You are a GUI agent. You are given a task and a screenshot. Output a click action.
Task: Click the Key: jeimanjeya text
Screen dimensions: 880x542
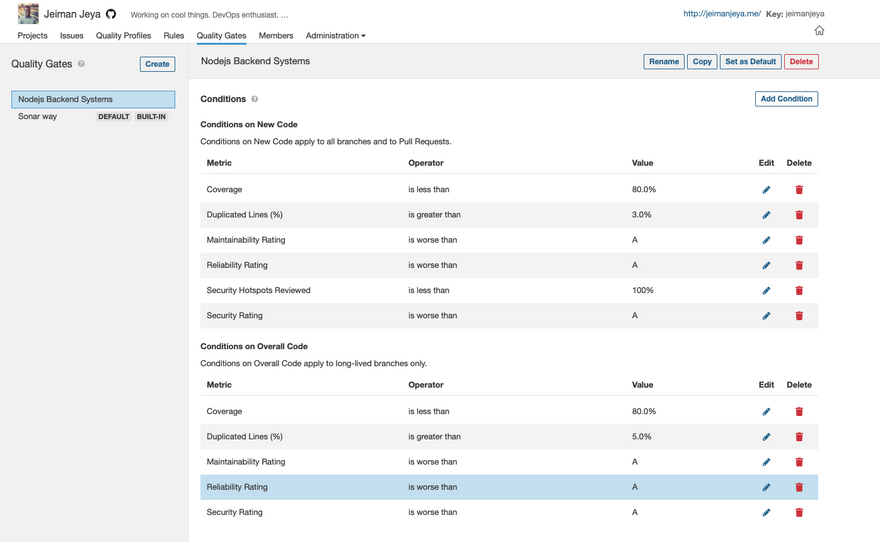pos(795,13)
